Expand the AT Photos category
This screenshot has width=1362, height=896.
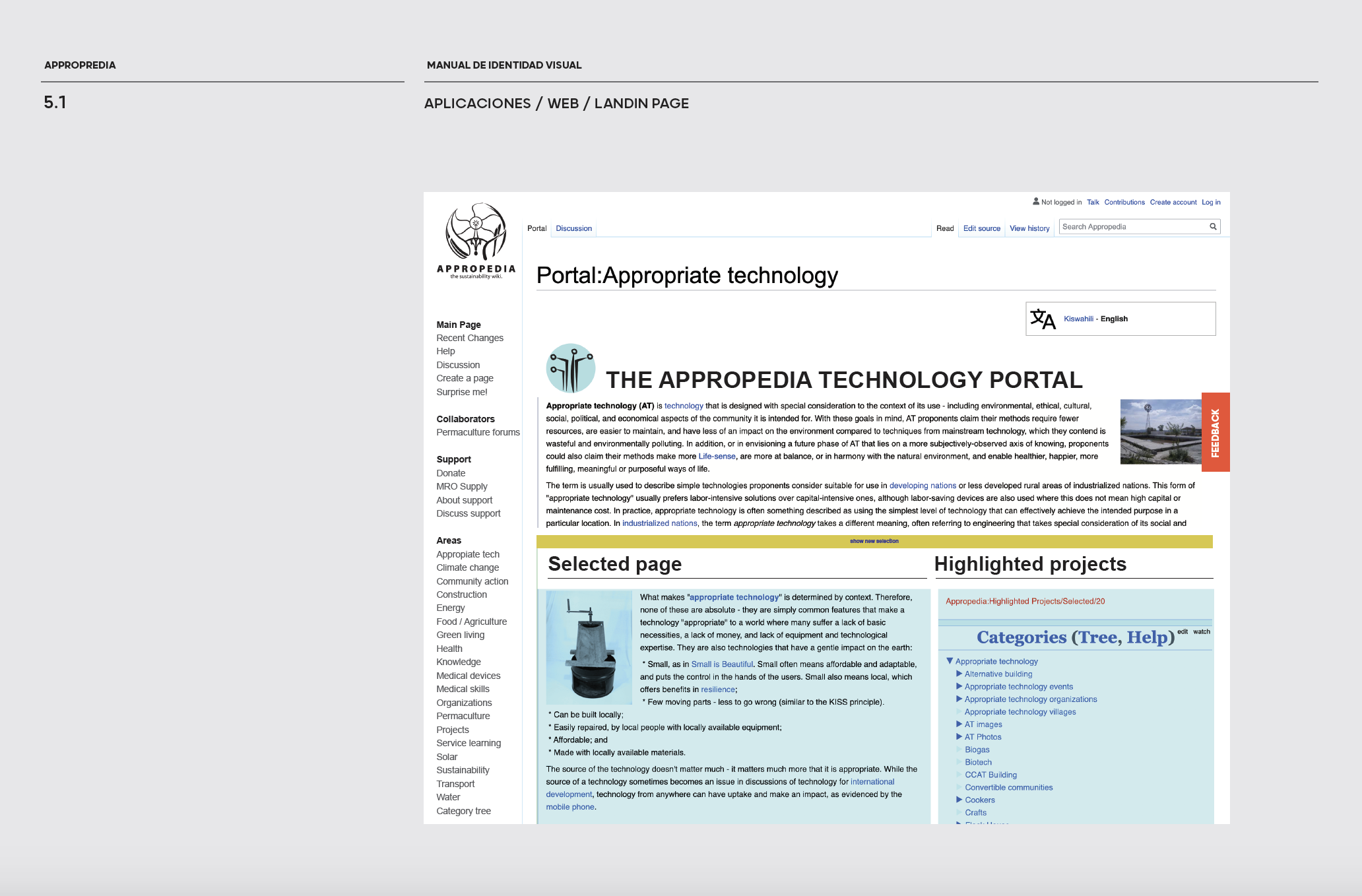tap(959, 737)
